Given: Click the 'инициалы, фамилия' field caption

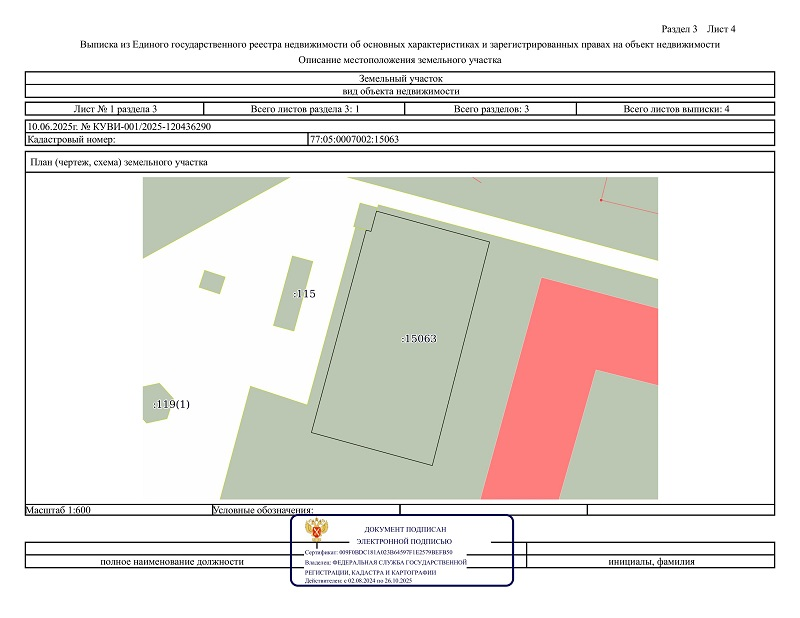Looking at the screenshot, I should pyautogui.click(x=651, y=561).
